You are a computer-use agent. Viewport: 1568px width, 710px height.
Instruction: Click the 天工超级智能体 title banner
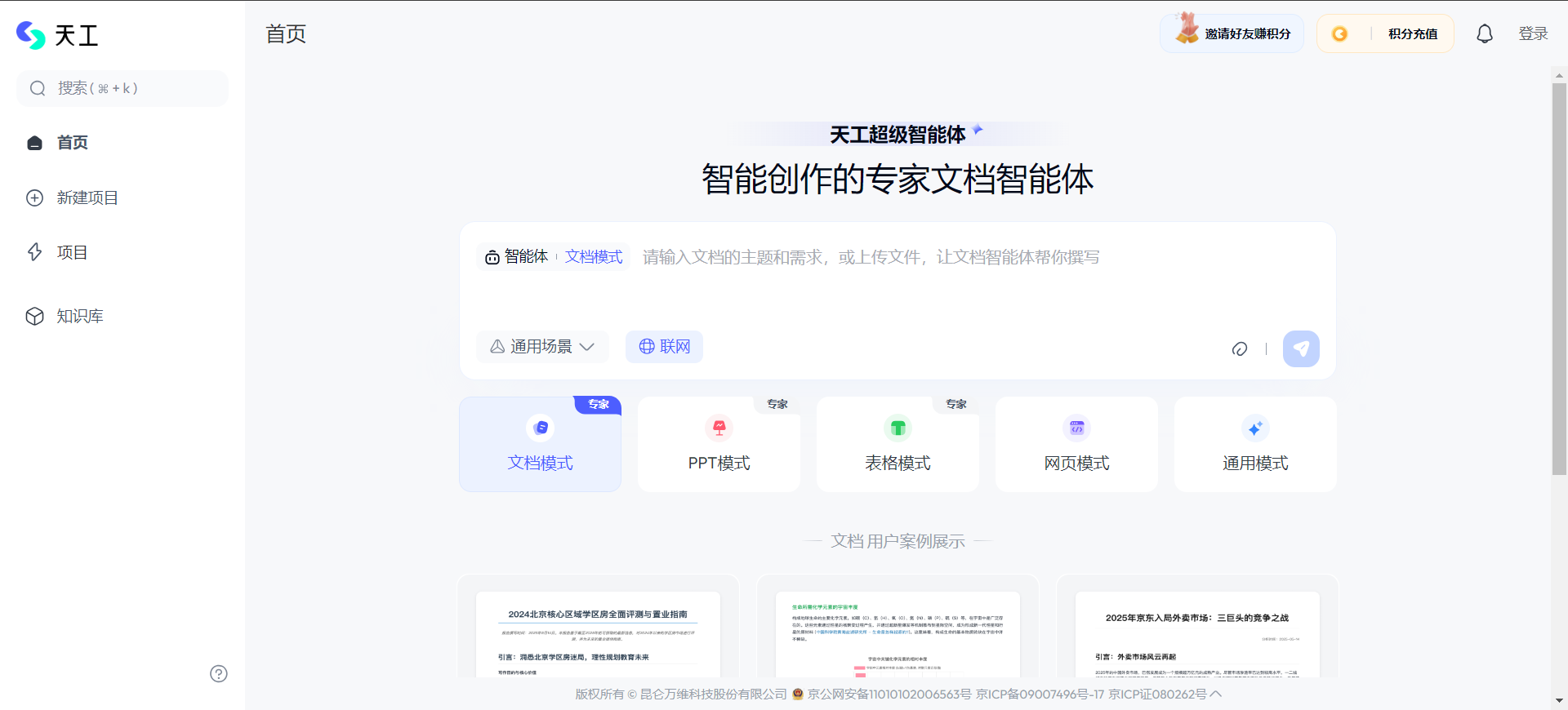point(898,135)
